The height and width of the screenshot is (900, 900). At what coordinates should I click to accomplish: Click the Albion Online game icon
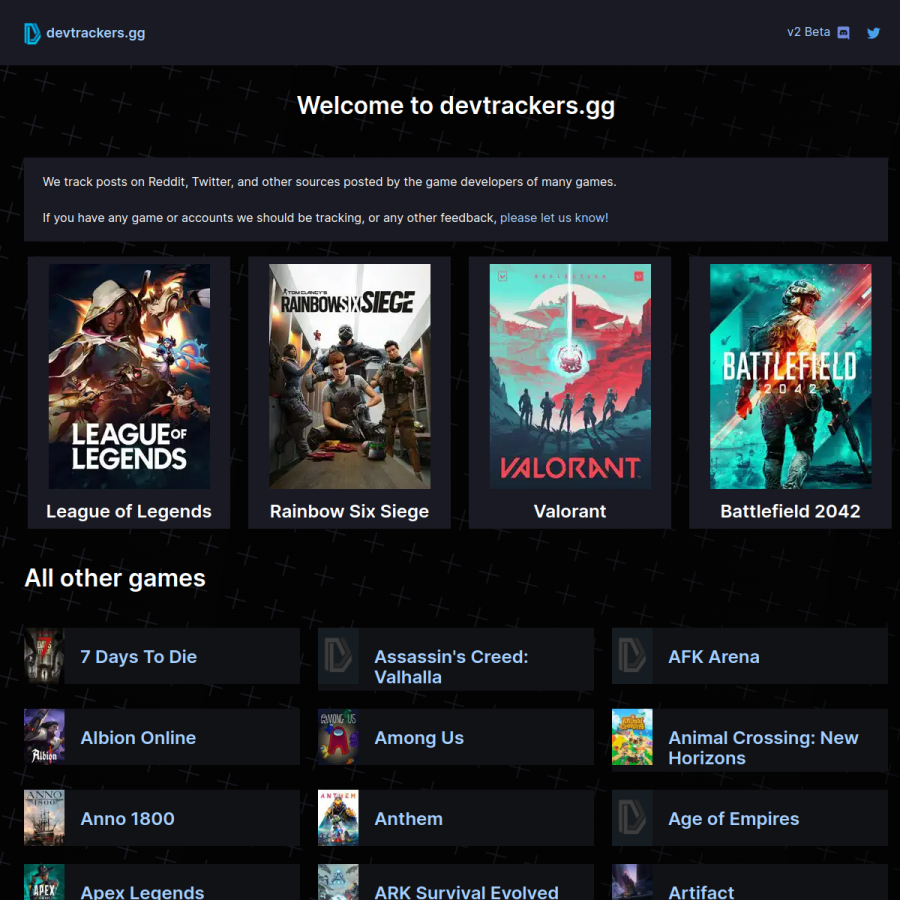tap(44, 736)
